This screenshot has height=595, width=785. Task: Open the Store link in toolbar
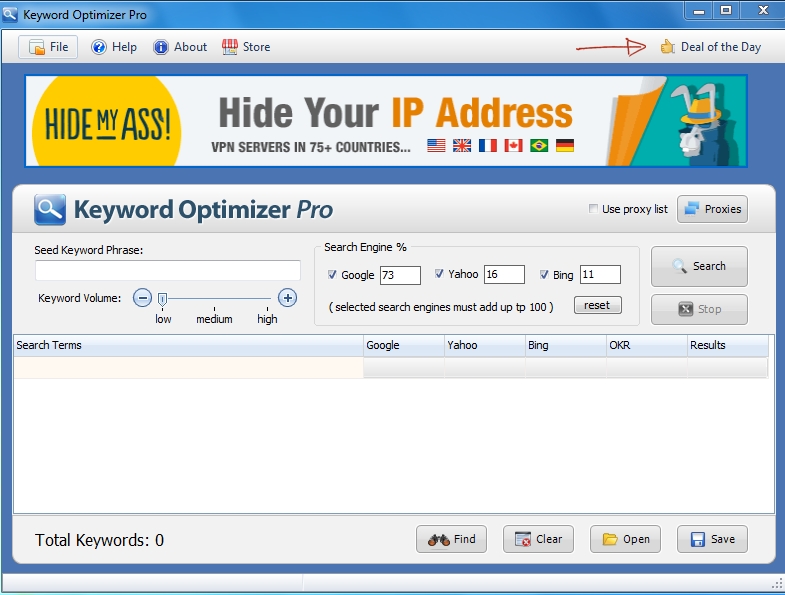click(246, 47)
